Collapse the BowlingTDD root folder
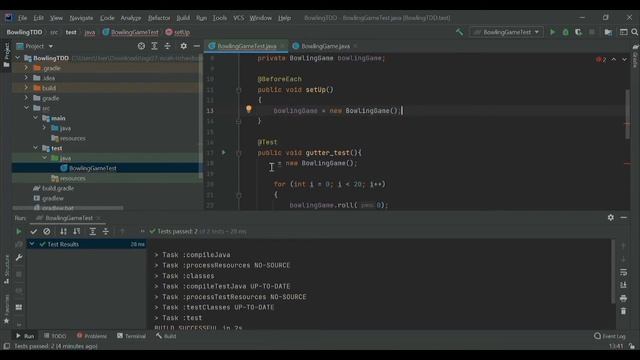 click(18, 58)
